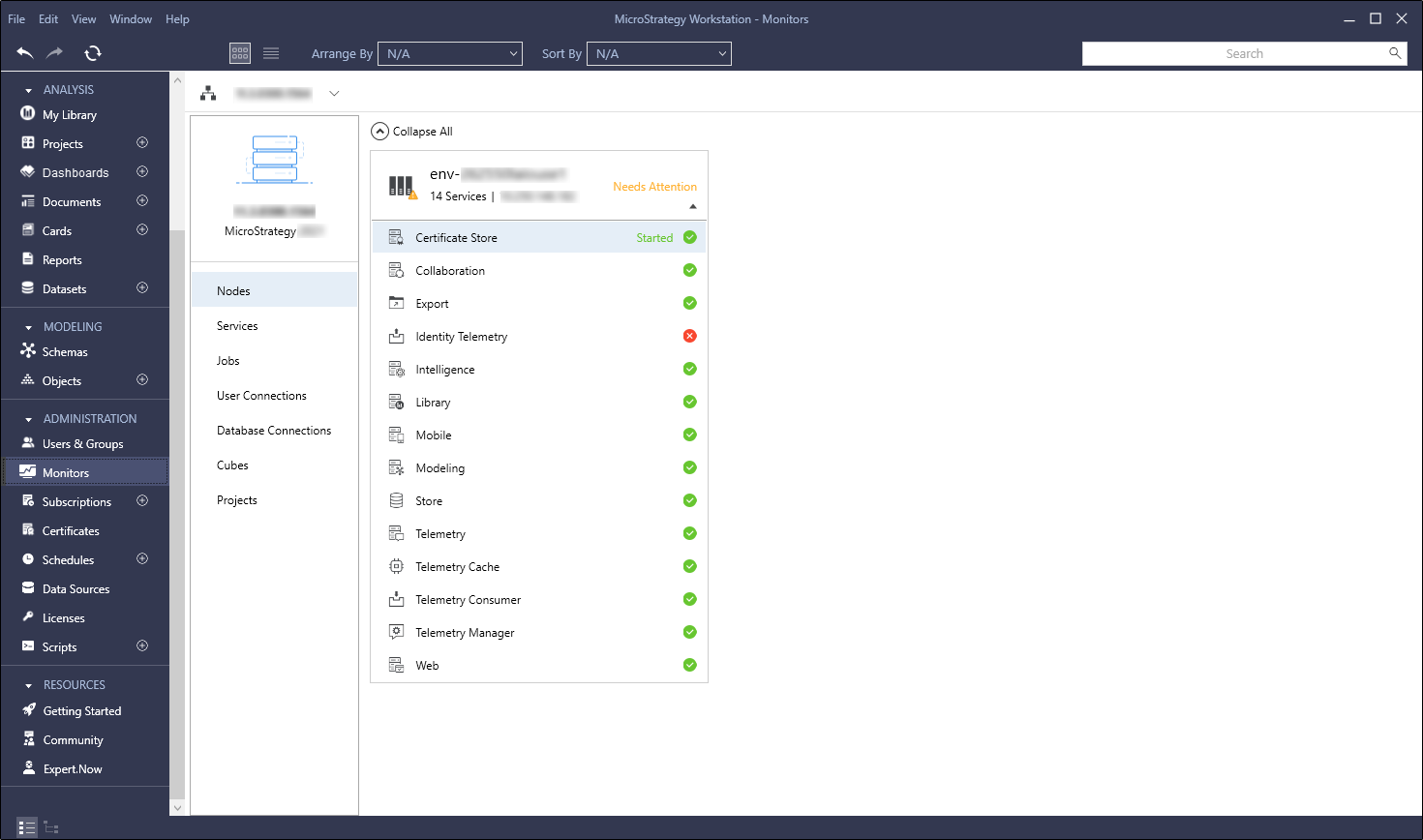Switch to list view layout
1423x840 pixels.
coord(271,53)
